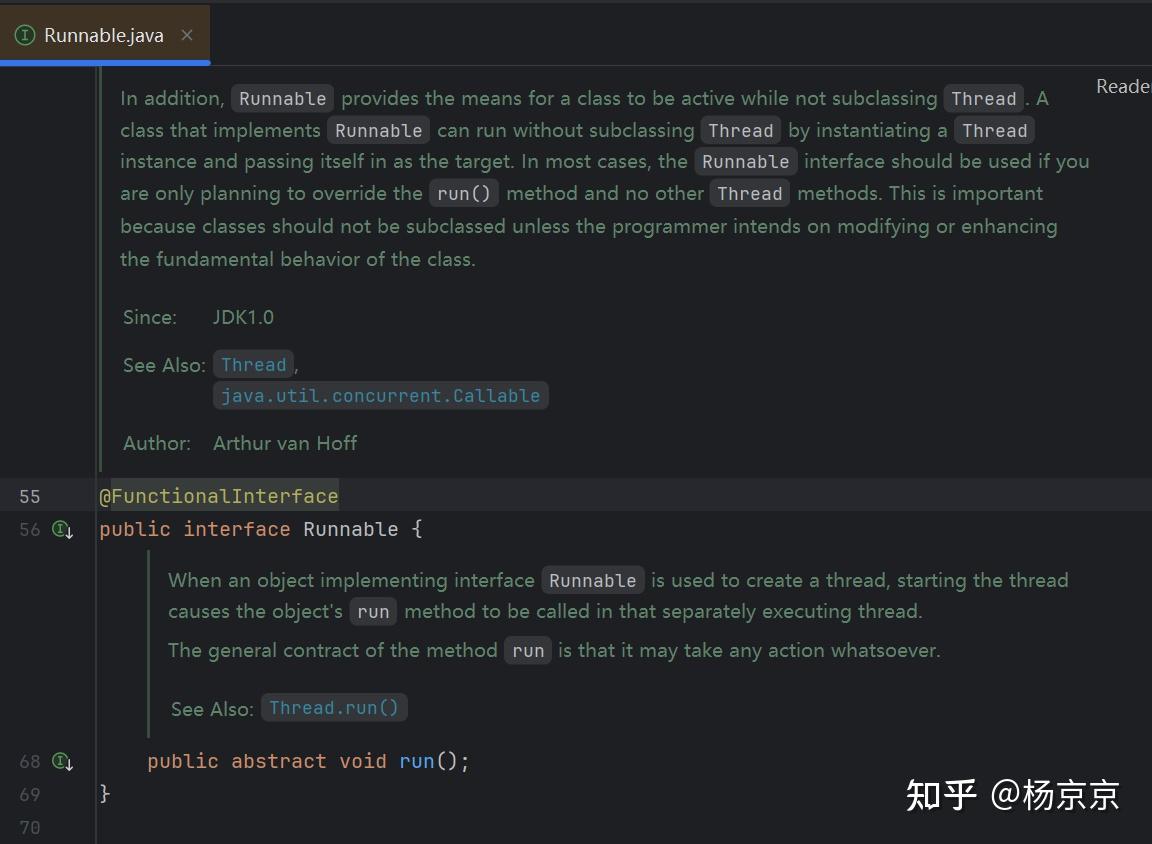Click the Runnable chip after 'class that implements'
Viewport: 1152px width, 844px height.
point(378,130)
